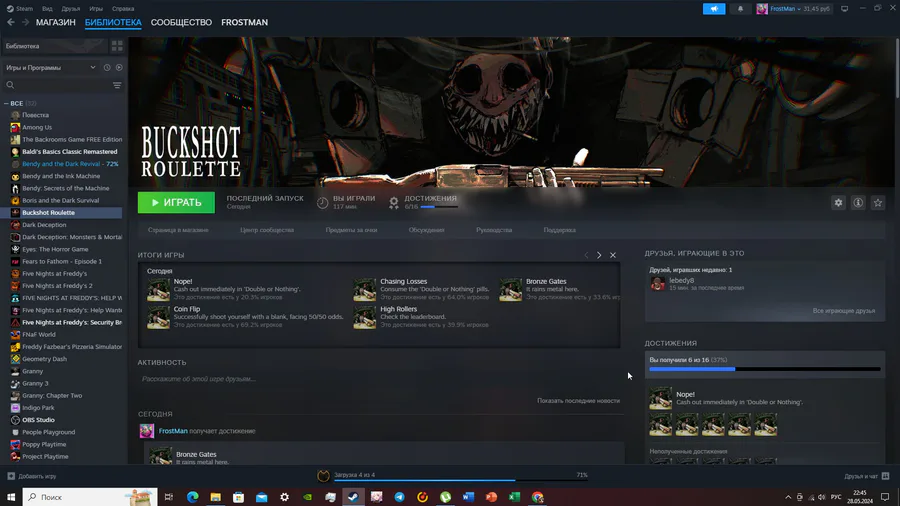Open the Steam menu
This screenshot has height=506, width=900.
pos(20,9)
